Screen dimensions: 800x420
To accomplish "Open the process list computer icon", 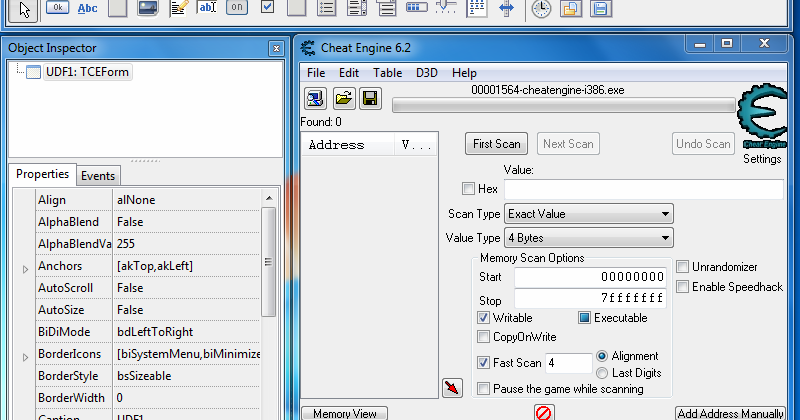I will pos(315,98).
